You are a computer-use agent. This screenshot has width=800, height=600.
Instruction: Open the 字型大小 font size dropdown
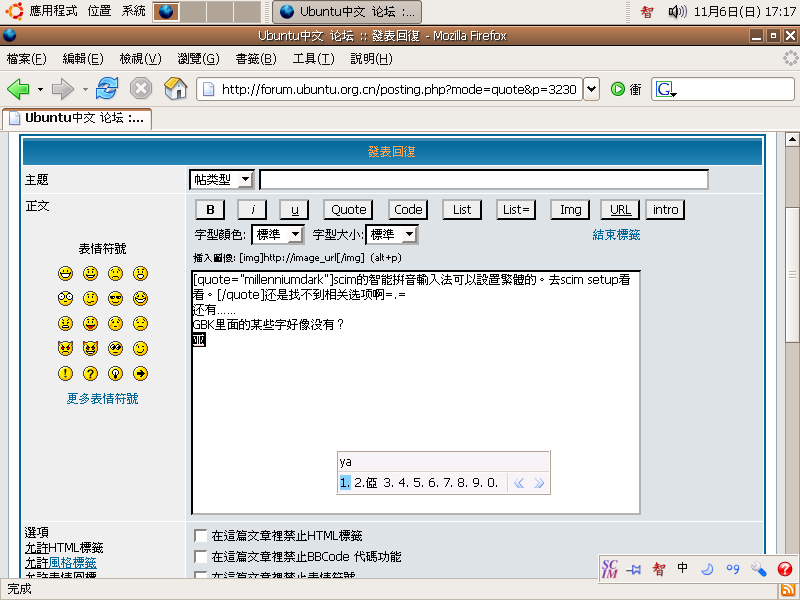(x=392, y=234)
